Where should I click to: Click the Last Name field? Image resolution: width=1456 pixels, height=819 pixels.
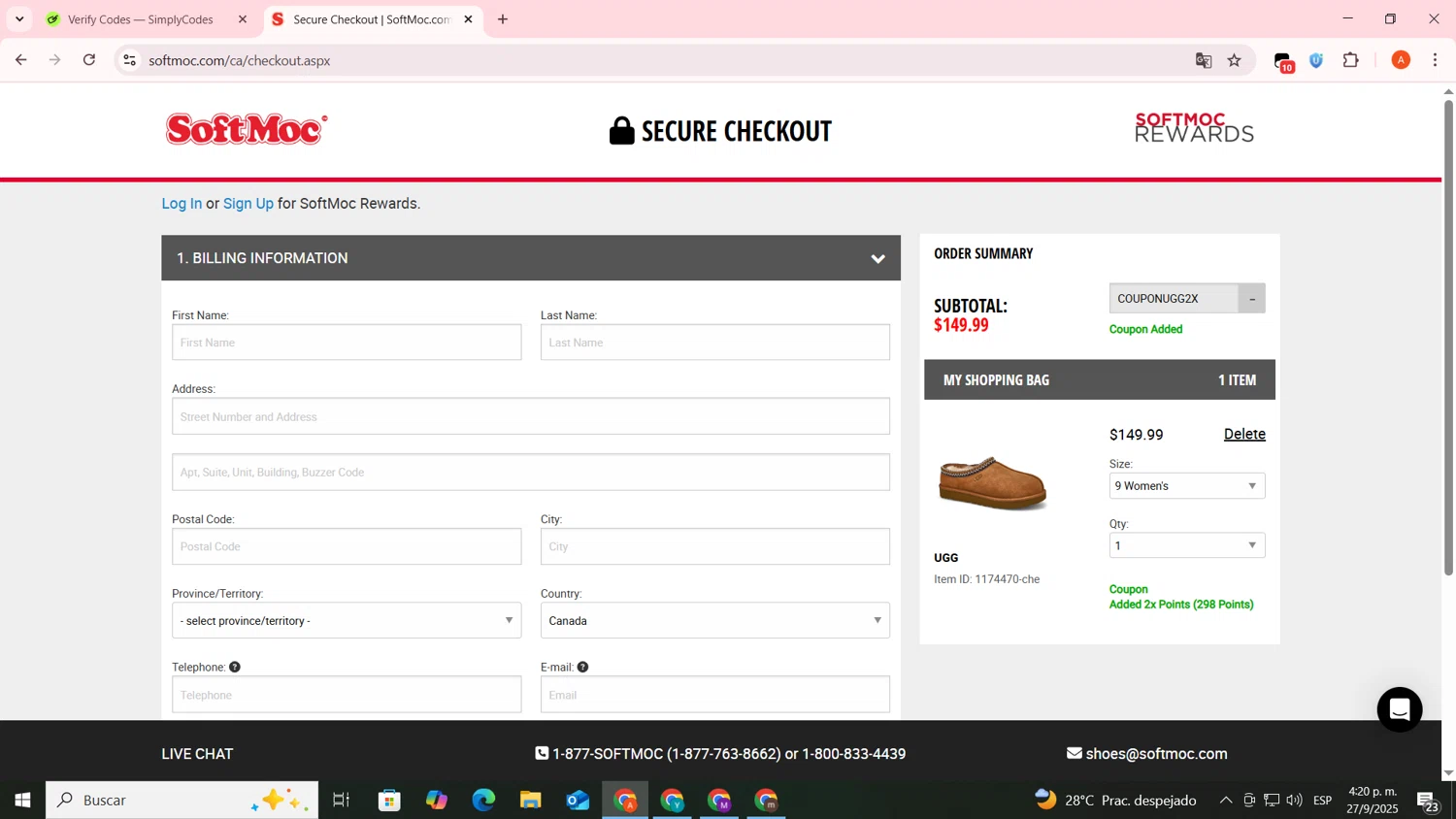click(715, 343)
